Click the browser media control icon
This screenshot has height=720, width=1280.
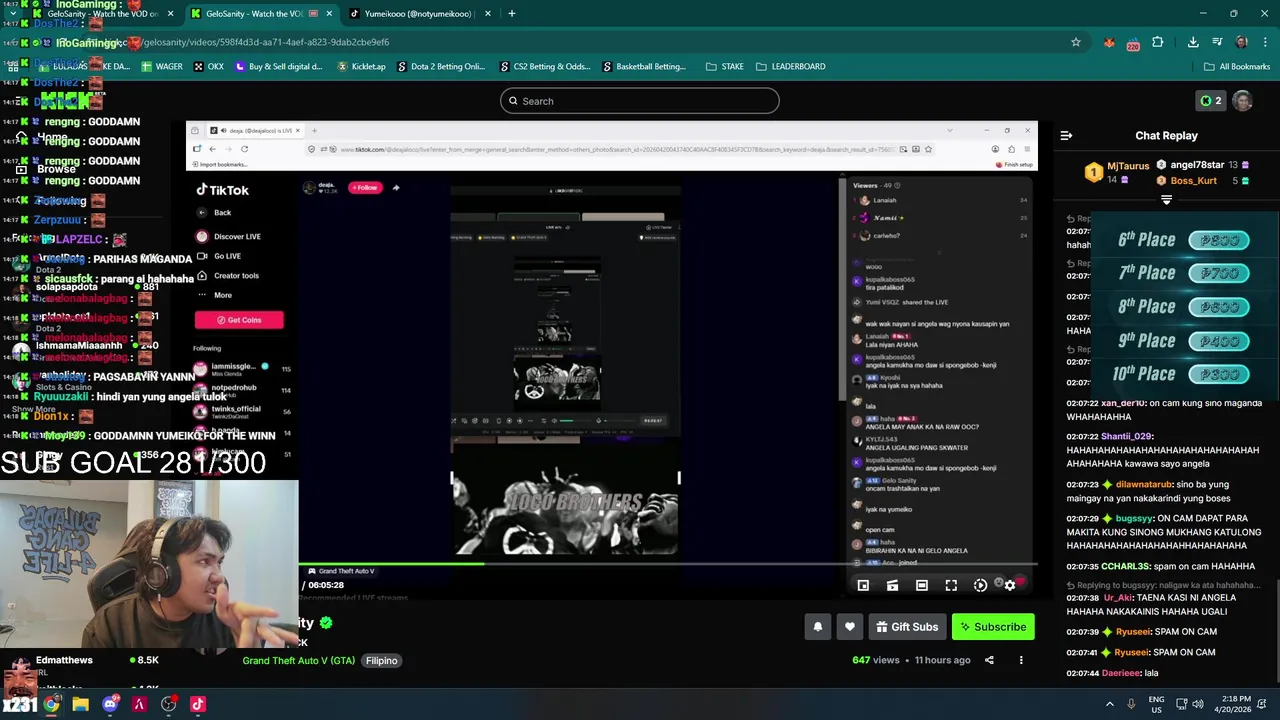coord(1217,42)
